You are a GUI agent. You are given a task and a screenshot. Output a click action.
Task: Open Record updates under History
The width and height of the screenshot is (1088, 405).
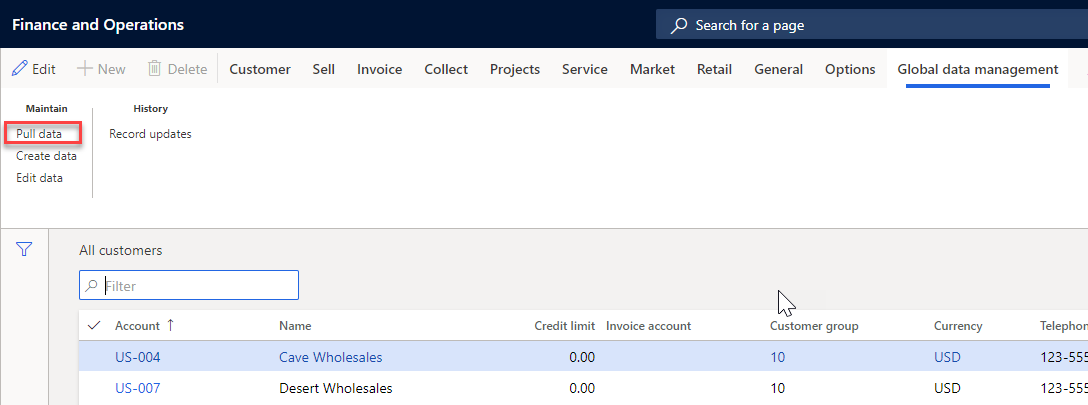tap(150, 134)
